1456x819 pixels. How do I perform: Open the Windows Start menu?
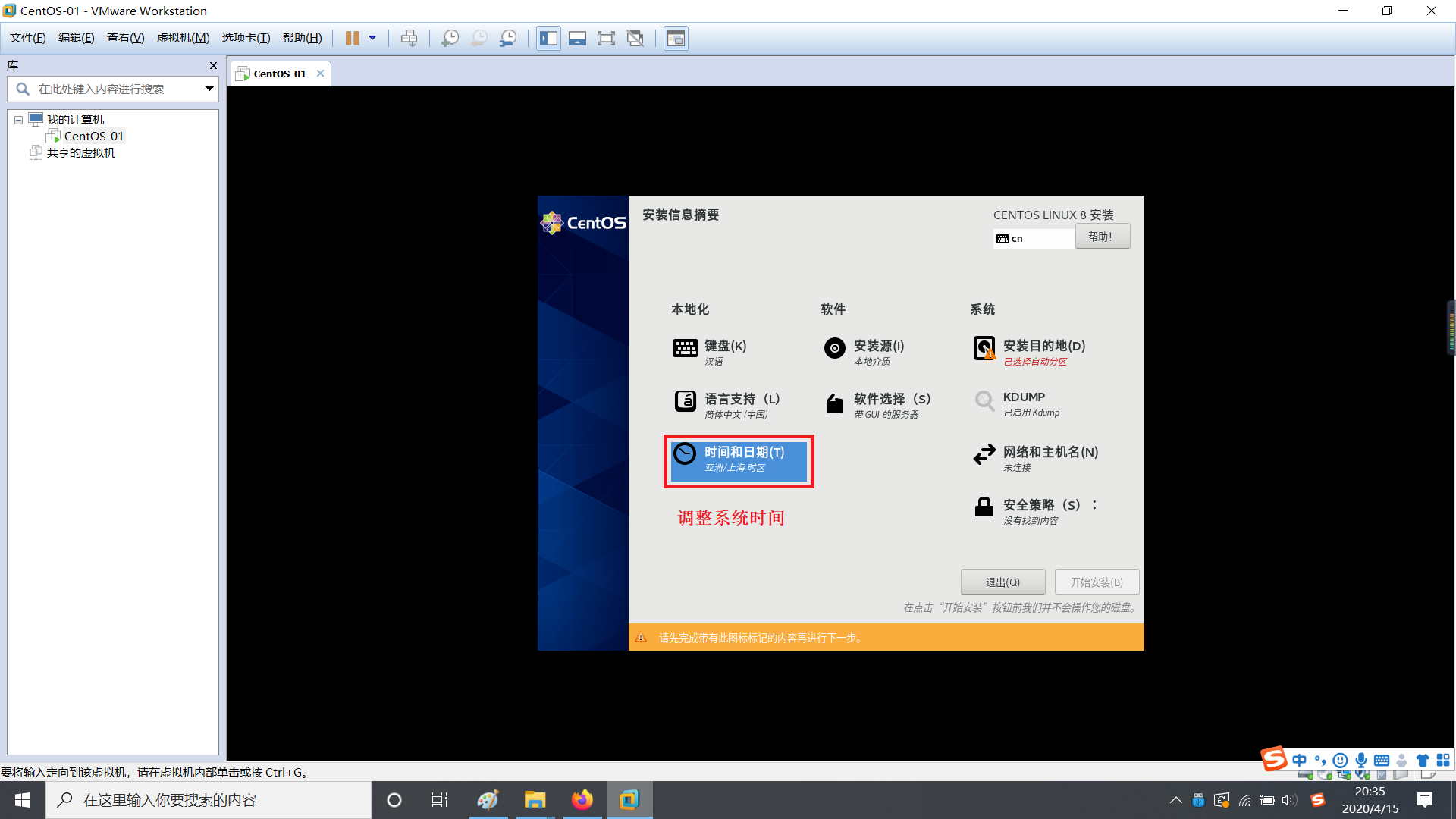click(x=23, y=800)
